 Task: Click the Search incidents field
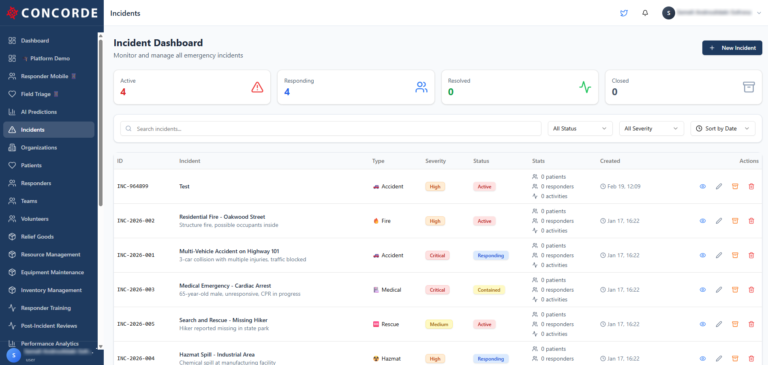point(331,129)
